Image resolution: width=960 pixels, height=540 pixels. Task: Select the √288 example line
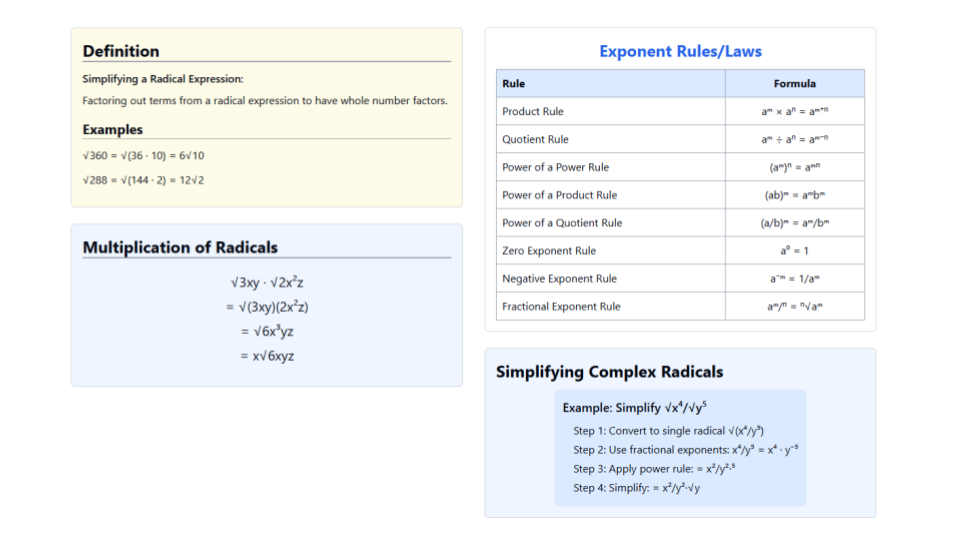coord(143,180)
